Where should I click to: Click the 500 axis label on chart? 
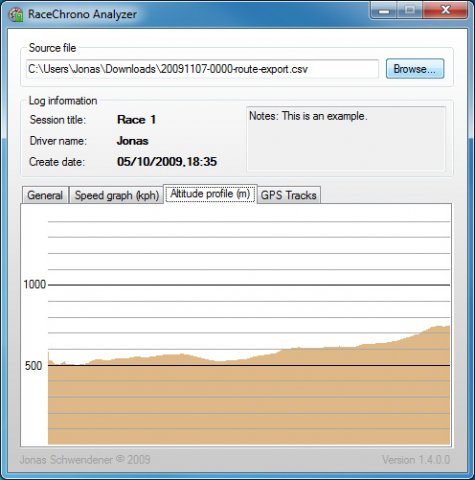pyautogui.click(x=34, y=366)
